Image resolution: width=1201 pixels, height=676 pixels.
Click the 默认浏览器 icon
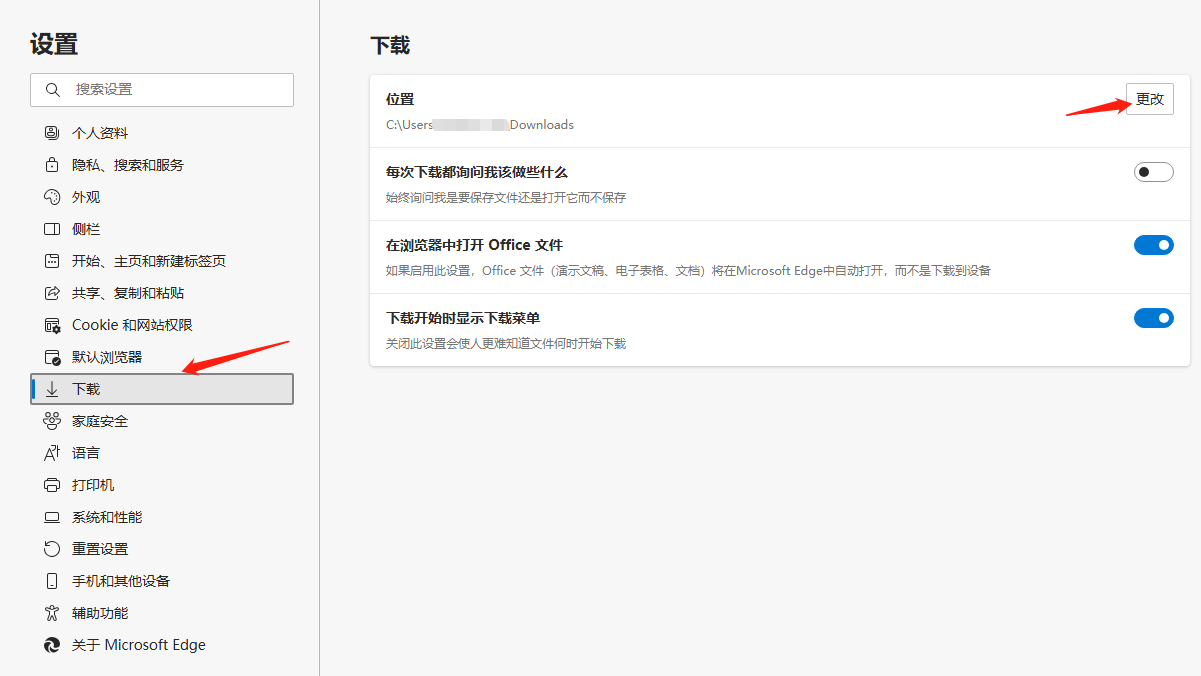click(54, 356)
